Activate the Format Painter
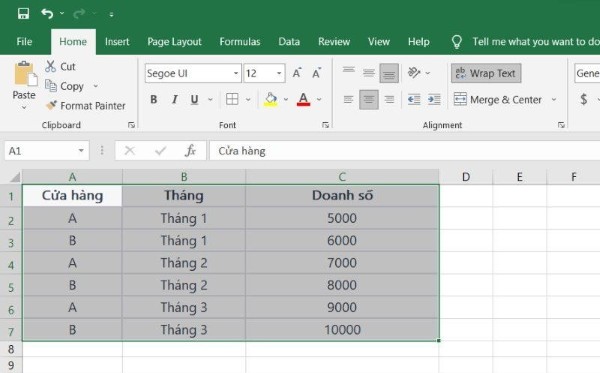Viewport: 600px width, 373px height. tap(85, 106)
